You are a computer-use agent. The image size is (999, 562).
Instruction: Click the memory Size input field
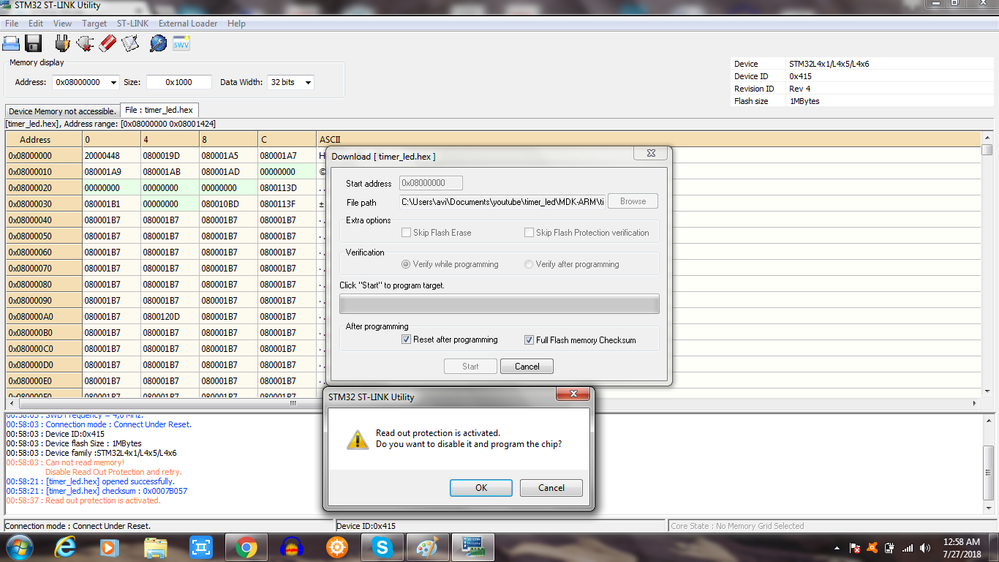tap(179, 82)
